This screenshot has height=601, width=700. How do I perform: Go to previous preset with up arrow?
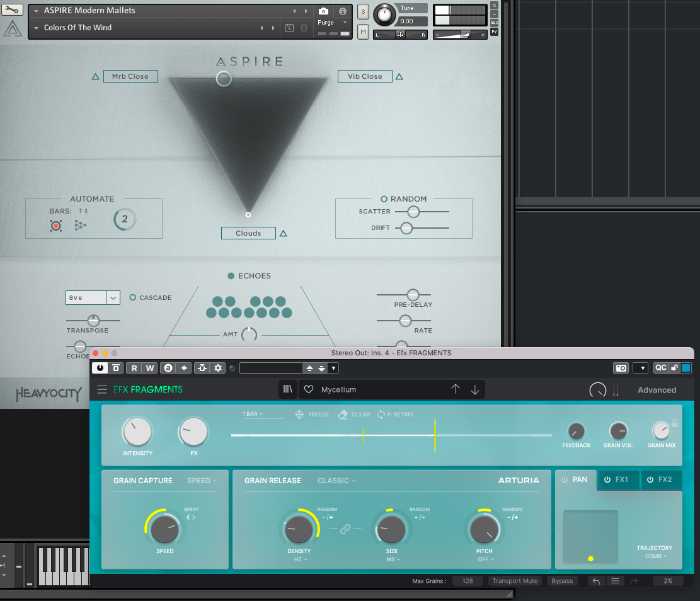coord(455,389)
